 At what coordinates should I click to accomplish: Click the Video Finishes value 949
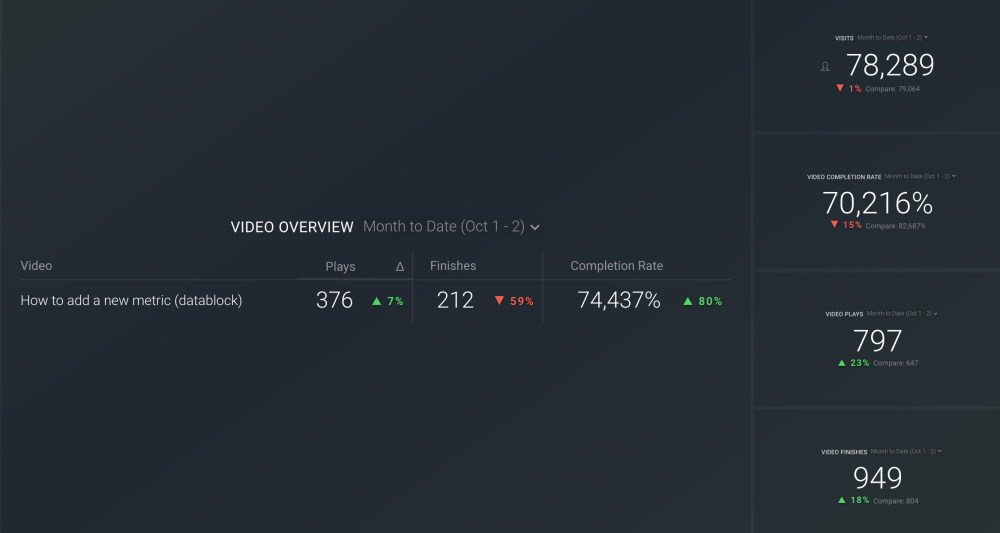[x=877, y=478]
